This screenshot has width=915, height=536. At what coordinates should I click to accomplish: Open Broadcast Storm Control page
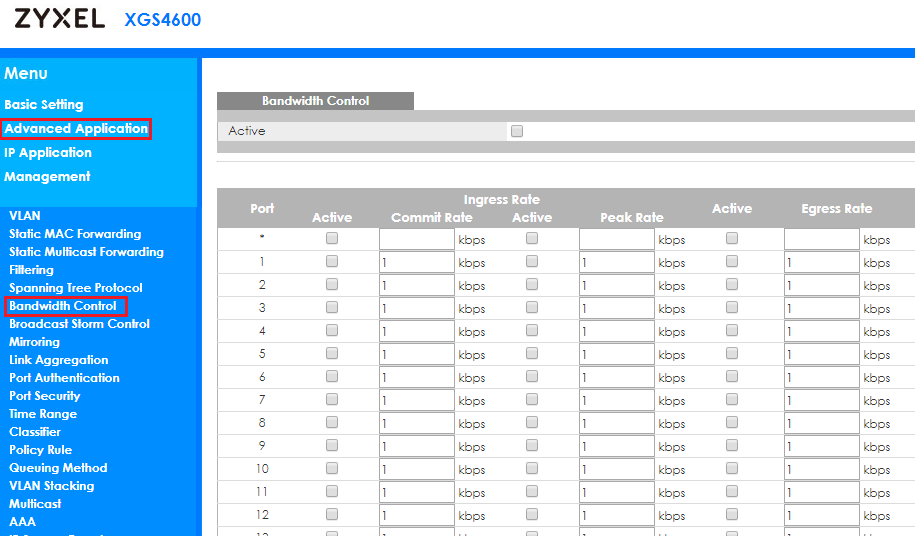tap(79, 324)
